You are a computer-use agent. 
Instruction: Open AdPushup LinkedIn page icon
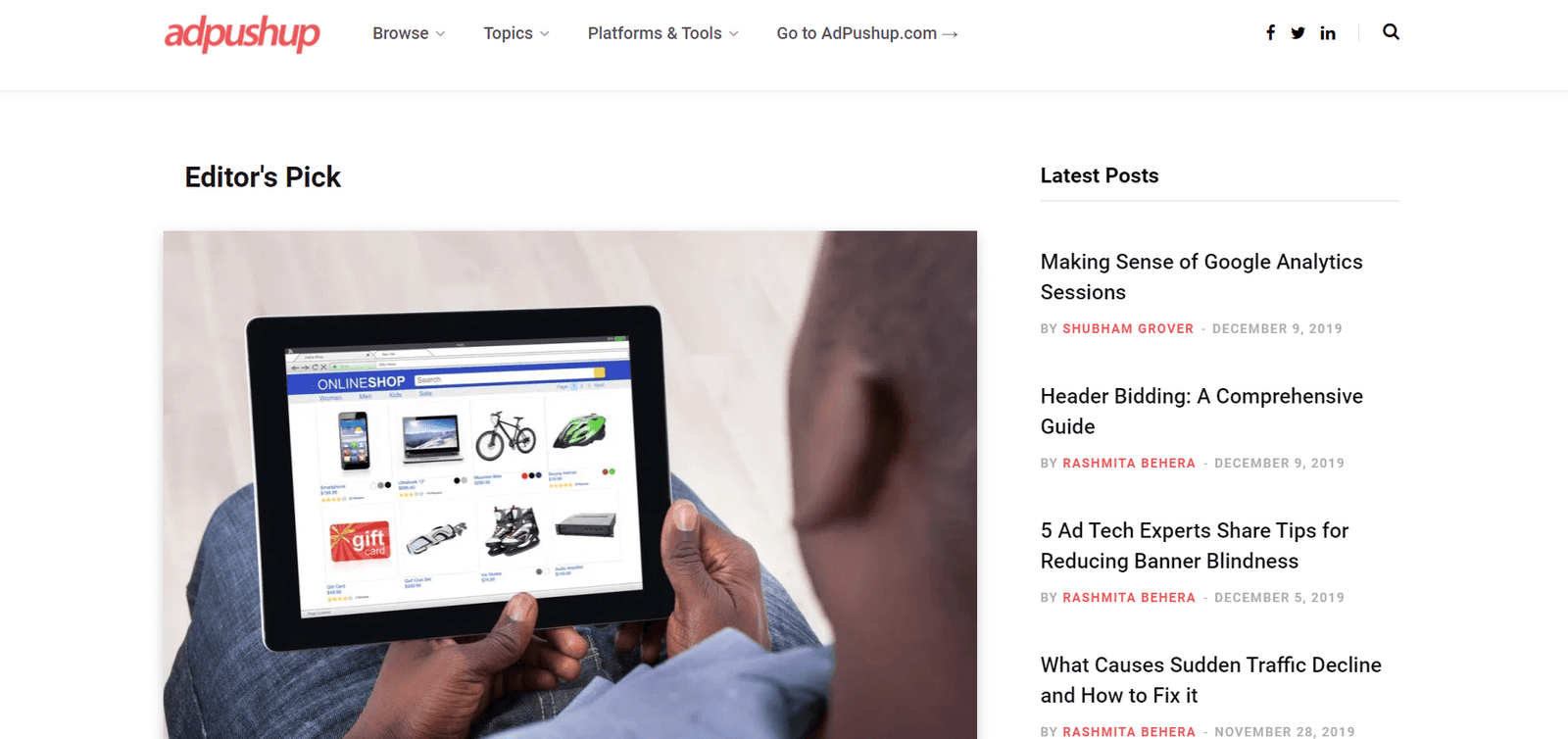click(x=1328, y=32)
